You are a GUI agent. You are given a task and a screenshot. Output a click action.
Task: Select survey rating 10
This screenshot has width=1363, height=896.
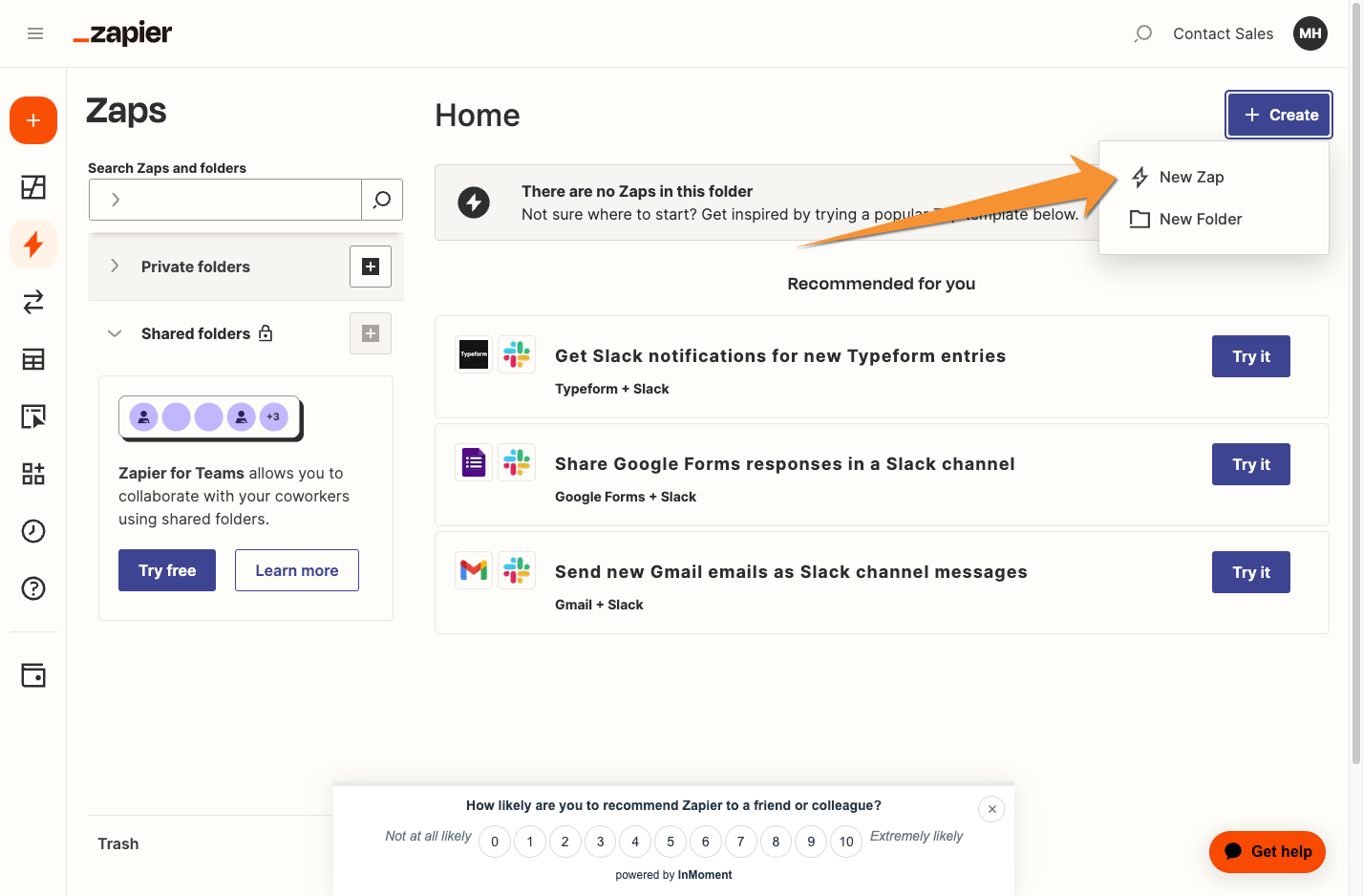pos(846,842)
